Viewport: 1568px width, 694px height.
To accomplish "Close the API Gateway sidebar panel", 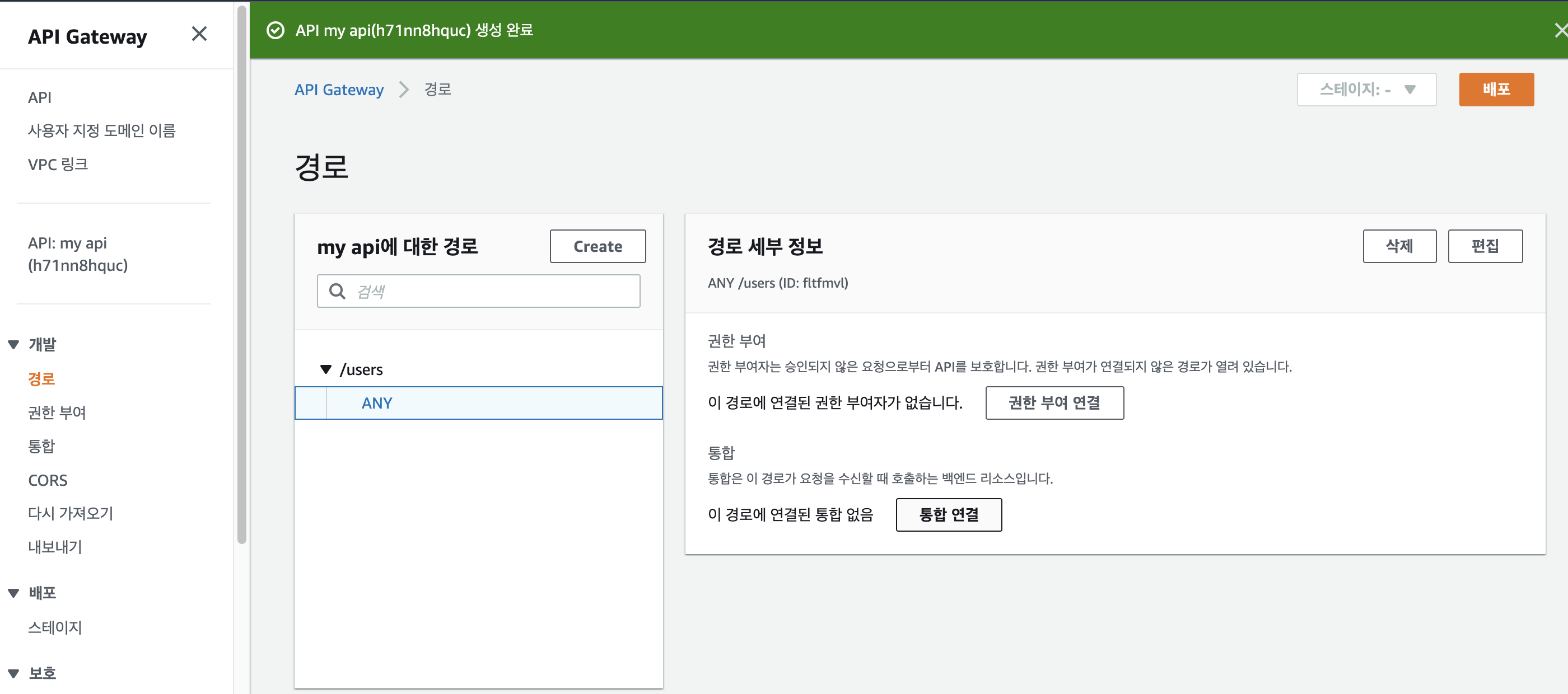I will [x=199, y=34].
